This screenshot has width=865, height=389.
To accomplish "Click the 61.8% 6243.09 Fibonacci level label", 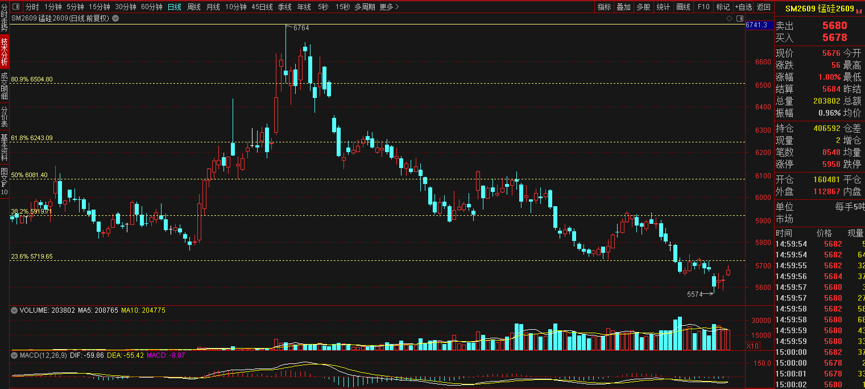I will [33, 138].
